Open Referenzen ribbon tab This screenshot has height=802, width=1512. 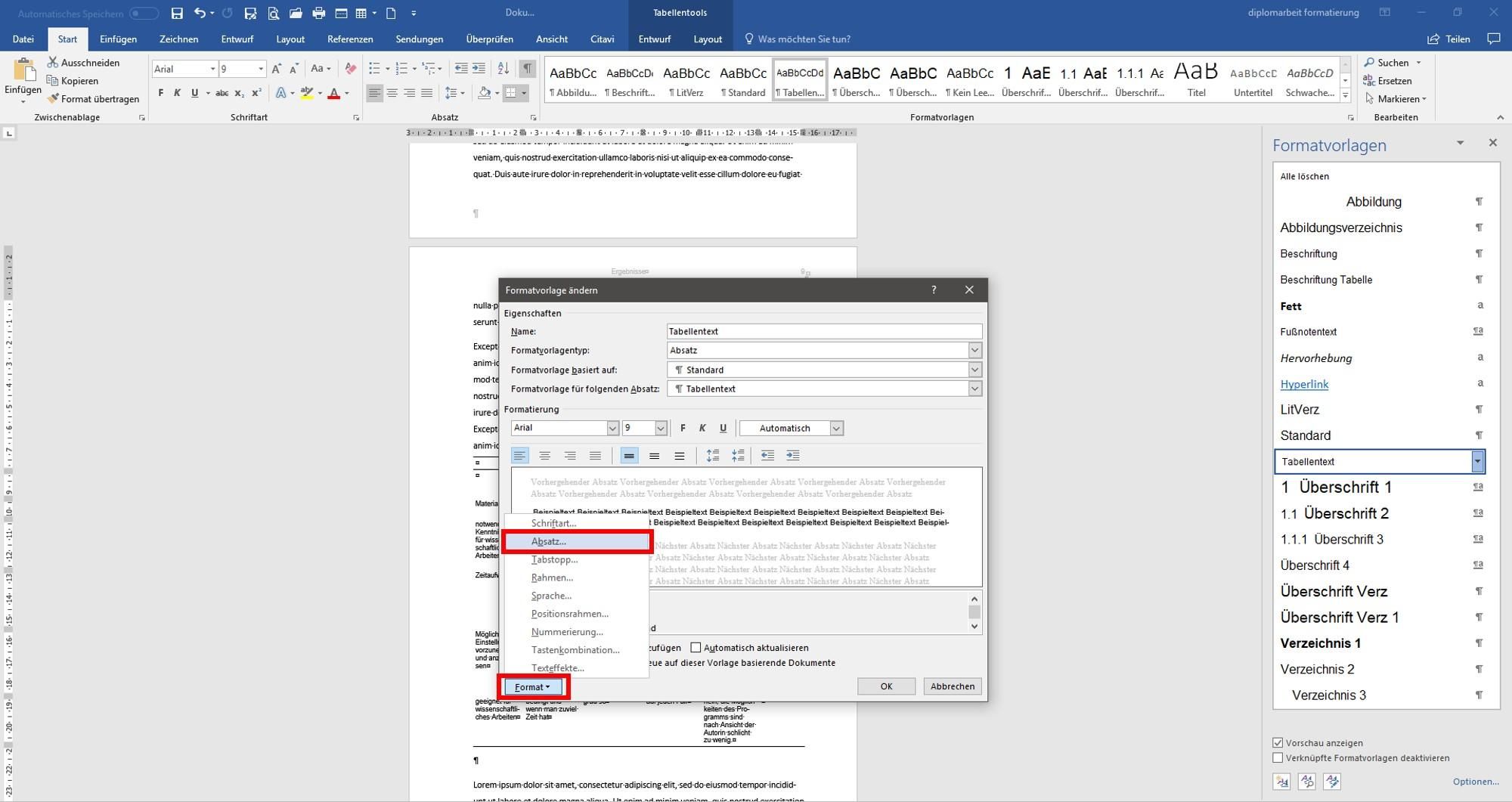coord(350,39)
